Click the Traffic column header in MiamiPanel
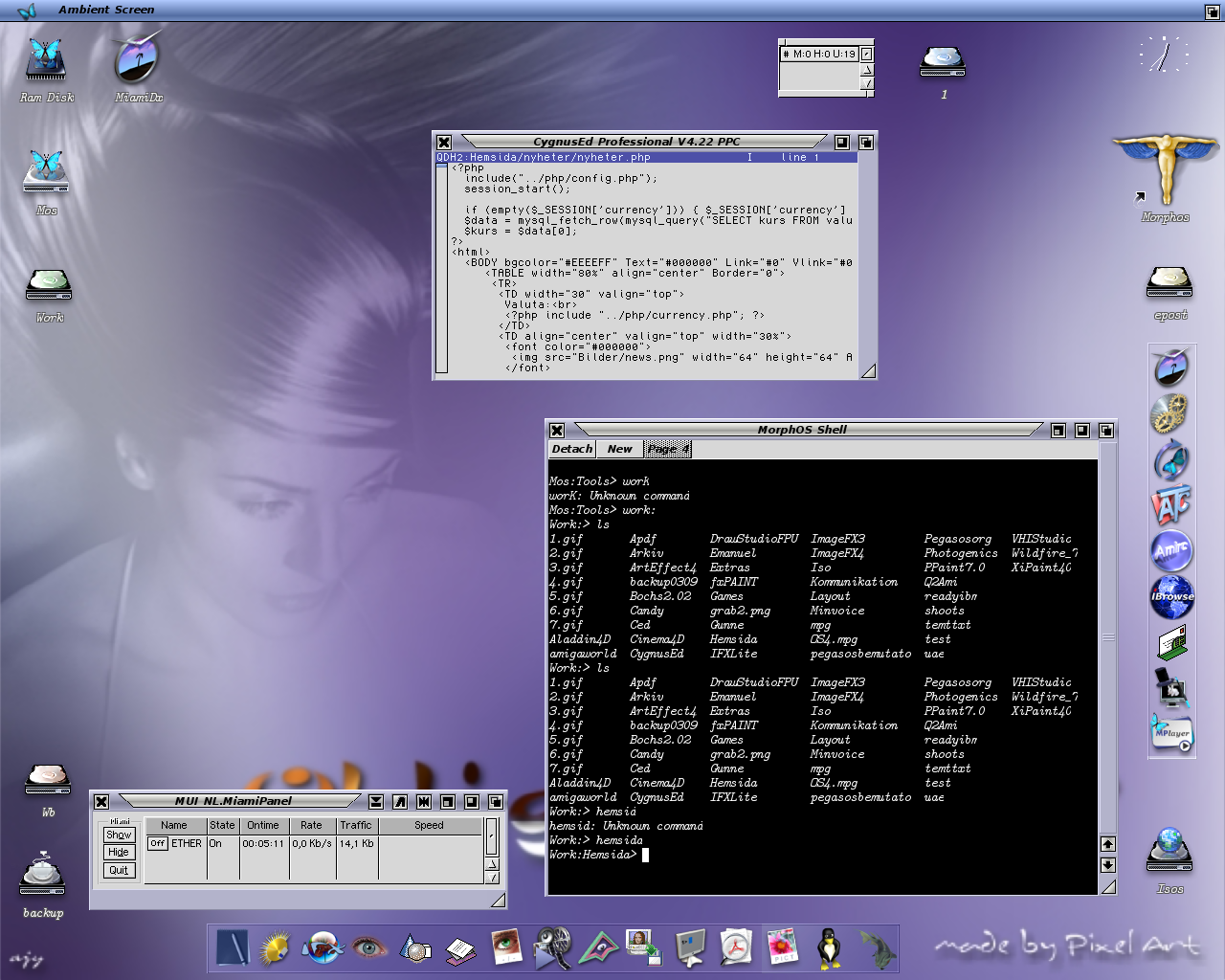1225x980 pixels. click(356, 825)
